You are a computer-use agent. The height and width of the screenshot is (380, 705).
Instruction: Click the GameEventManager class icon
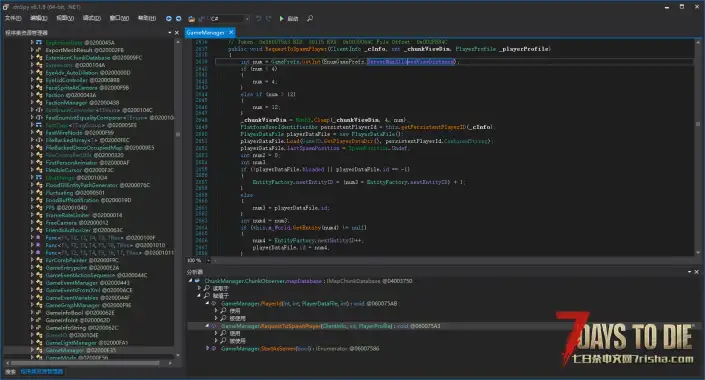coord(39,282)
